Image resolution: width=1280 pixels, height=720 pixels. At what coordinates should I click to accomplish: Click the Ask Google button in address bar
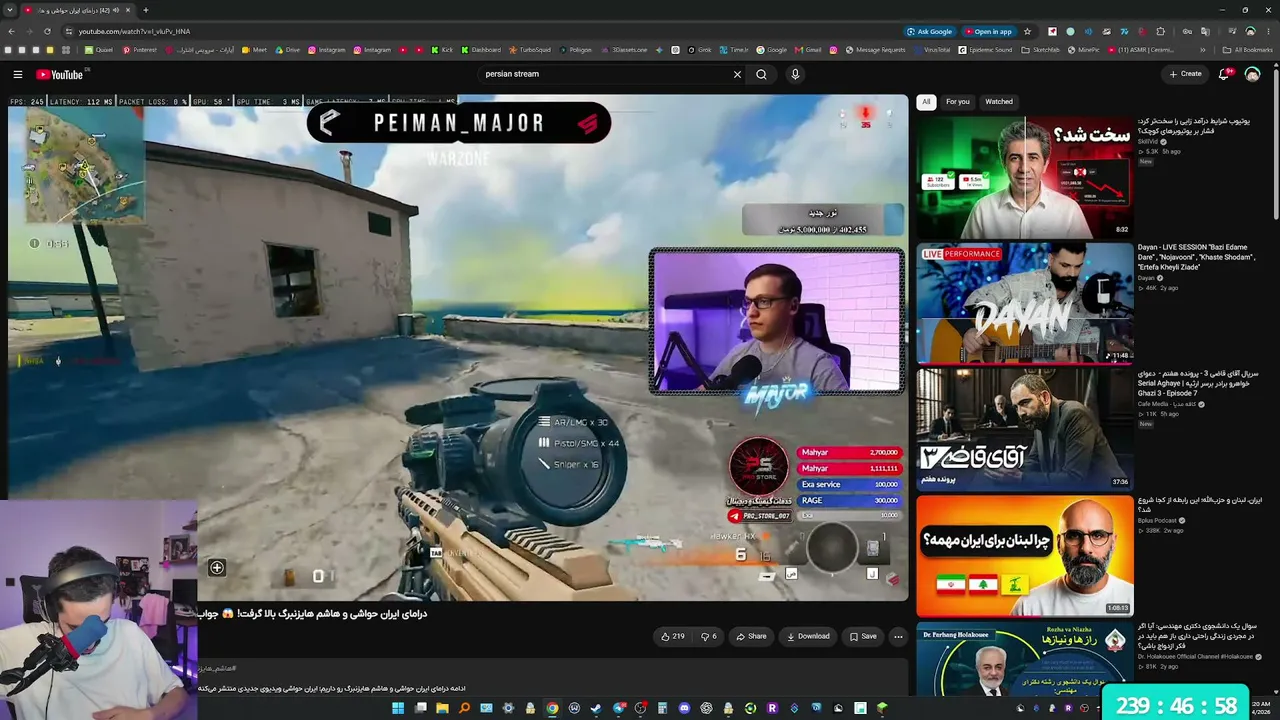[x=930, y=31]
